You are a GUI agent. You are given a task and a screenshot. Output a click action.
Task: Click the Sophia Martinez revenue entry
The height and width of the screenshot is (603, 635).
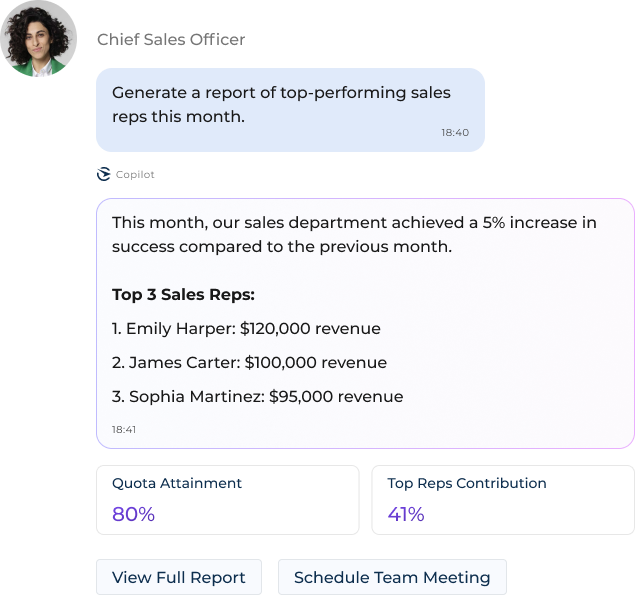point(257,396)
